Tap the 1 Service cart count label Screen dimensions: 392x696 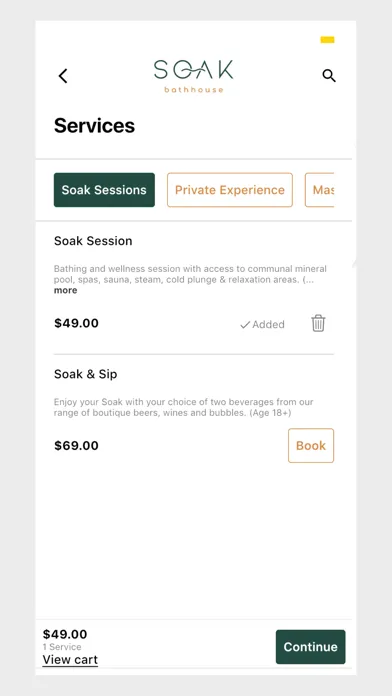pyautogui.click(x=62, y=647)
